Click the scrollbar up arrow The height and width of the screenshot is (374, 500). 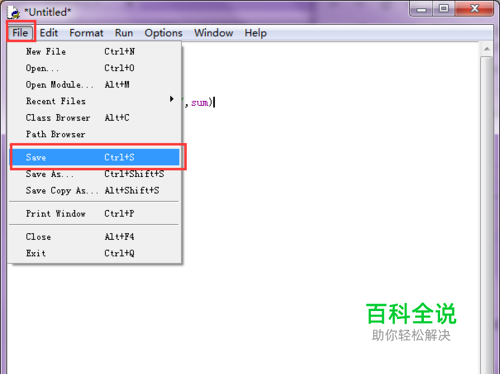pyautogui.click(x=487, y=49)
